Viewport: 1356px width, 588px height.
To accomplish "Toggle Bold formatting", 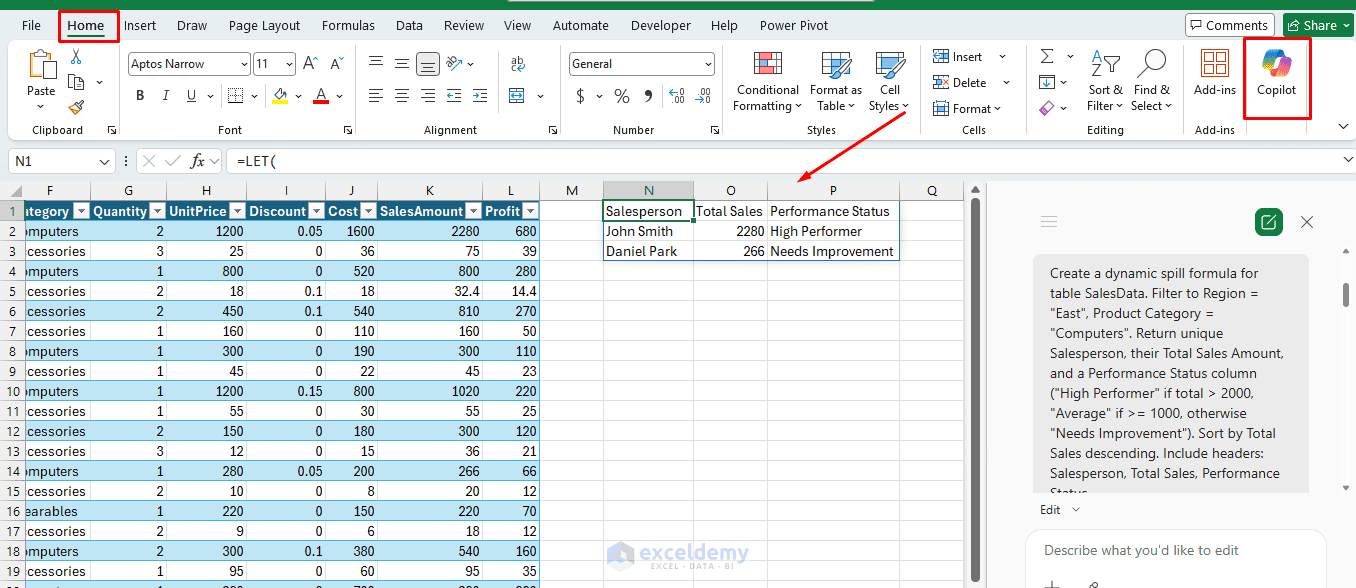I will tap(140, 96).
